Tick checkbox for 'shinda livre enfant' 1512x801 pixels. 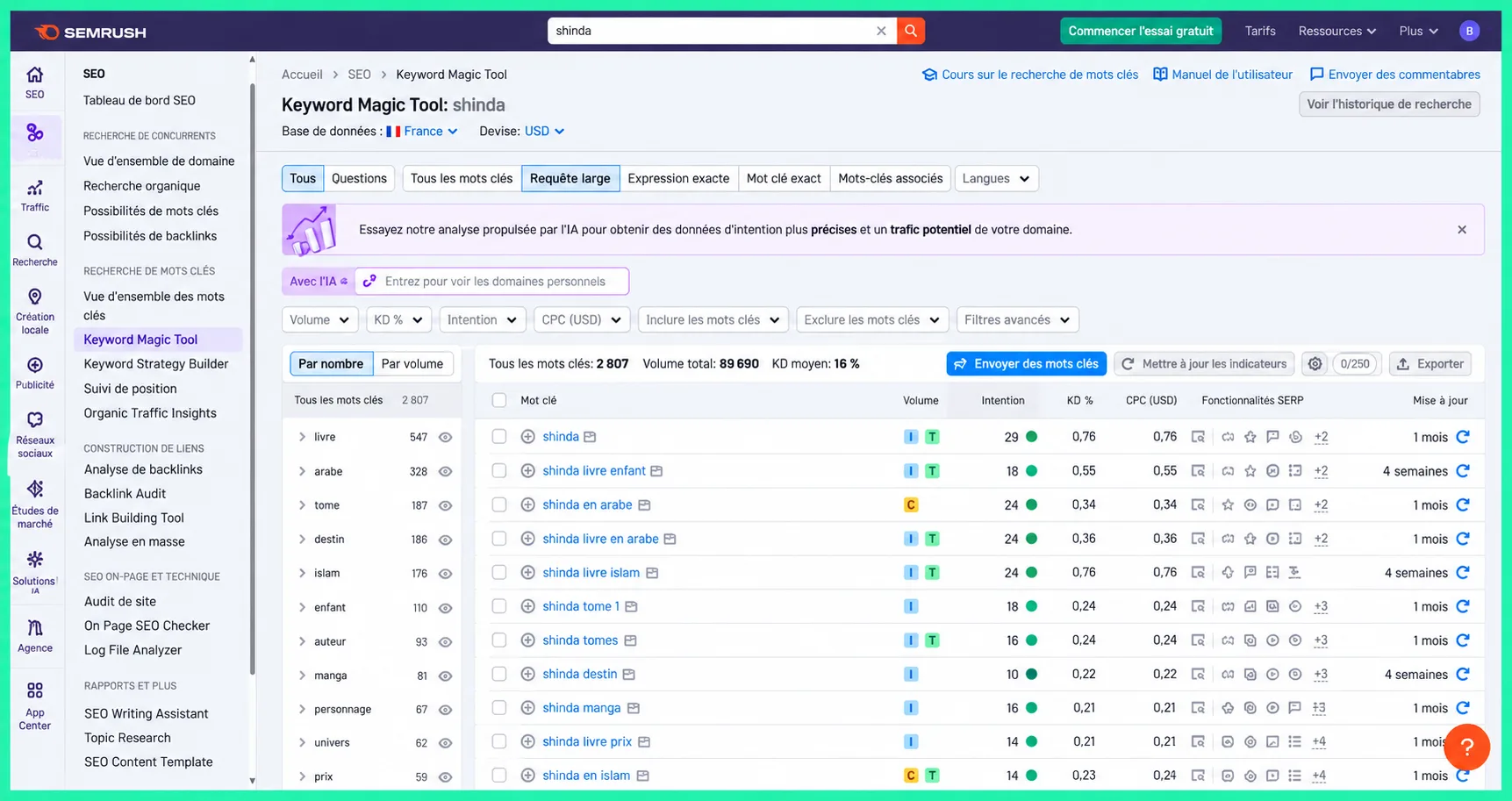pyautogui.click(x=499, y=470)
